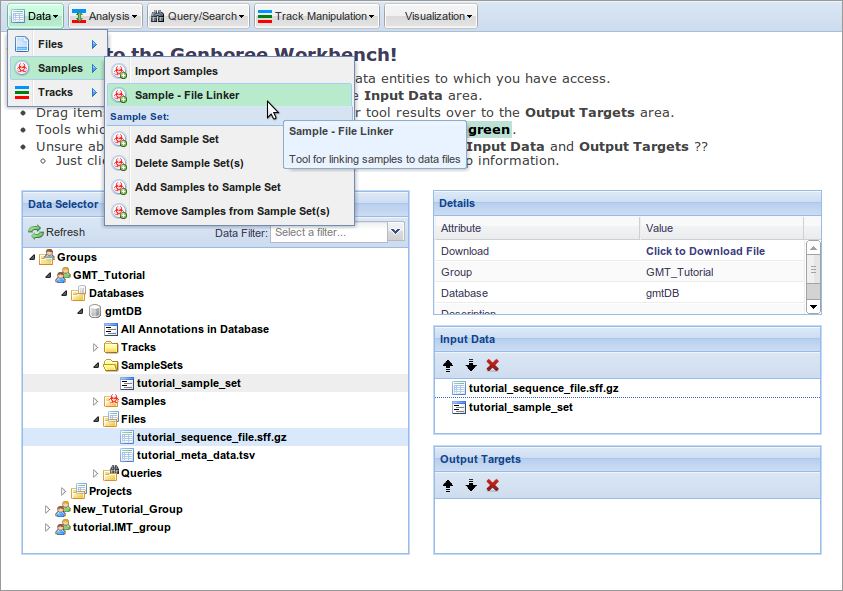
Task: Expand the Samples node in the tree
Action: pos(96,402)
